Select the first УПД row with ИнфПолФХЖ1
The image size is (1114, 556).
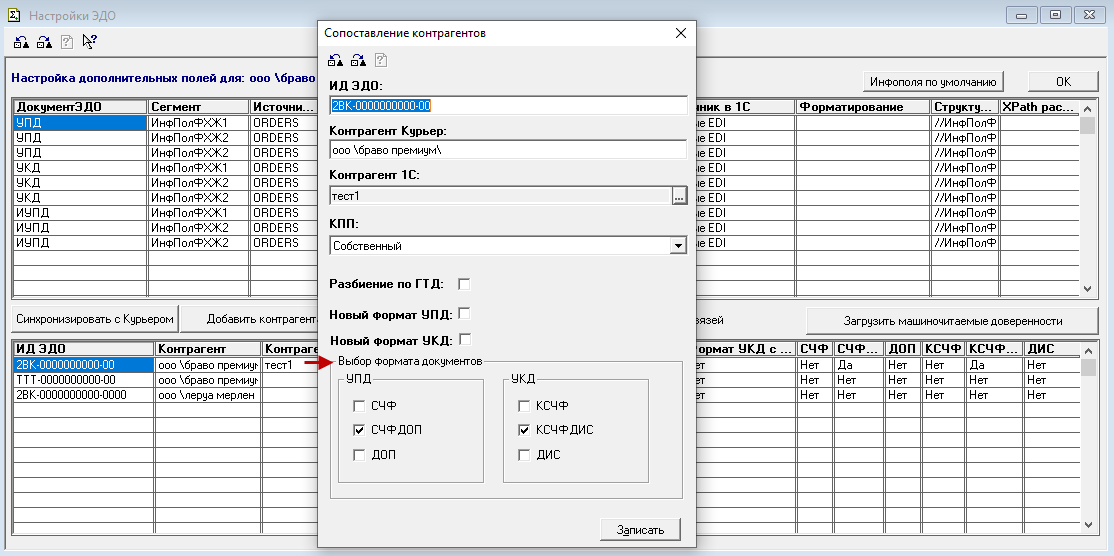pos(80,123)
